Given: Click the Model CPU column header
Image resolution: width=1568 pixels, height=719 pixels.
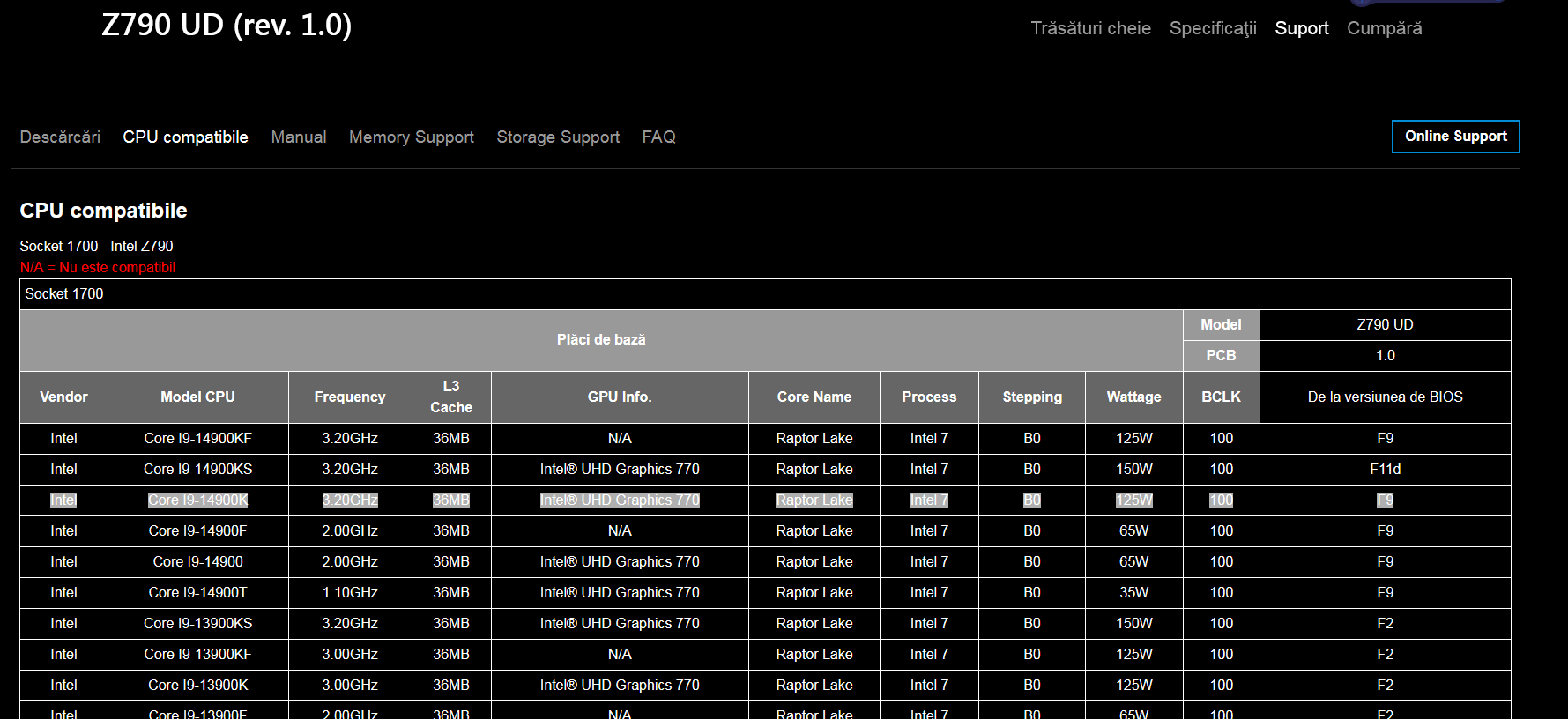Looking at the screenshot, I should [197, 397].
